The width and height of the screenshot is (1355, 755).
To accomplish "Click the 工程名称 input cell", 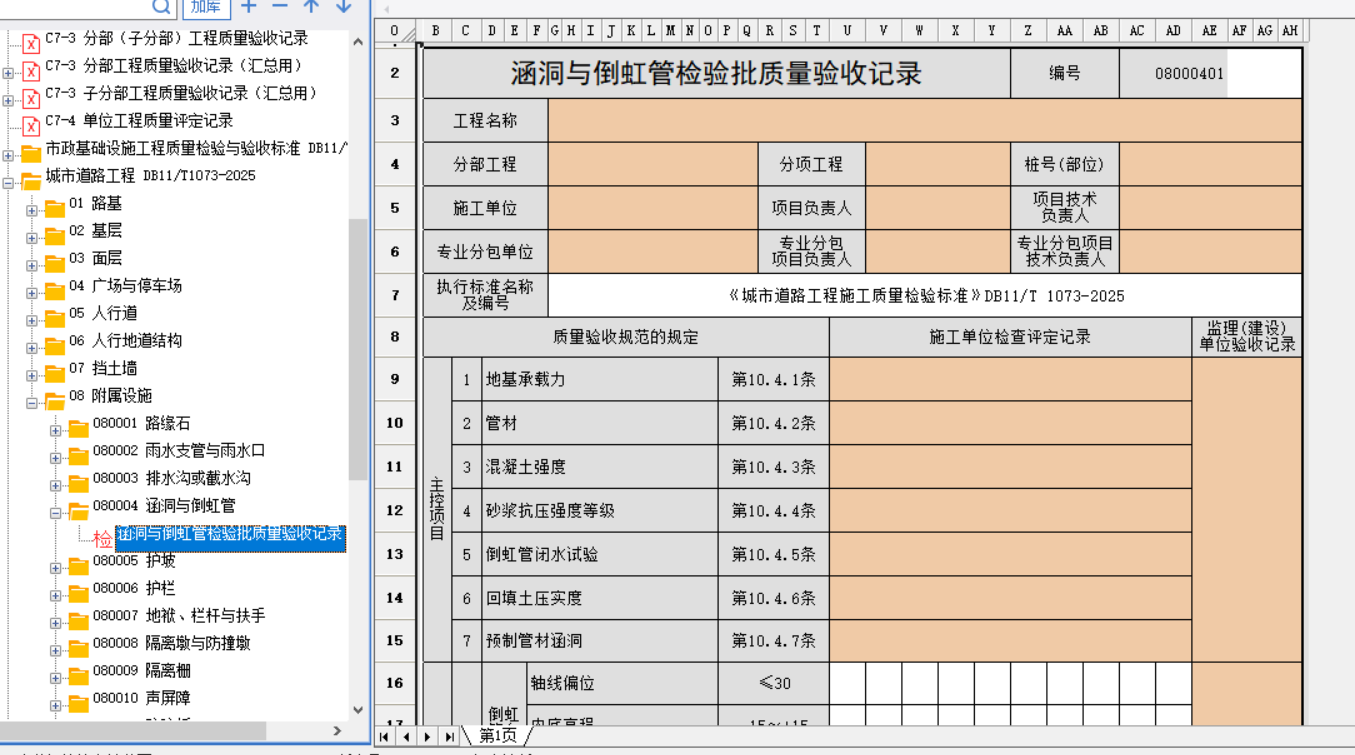I will 925,121.
